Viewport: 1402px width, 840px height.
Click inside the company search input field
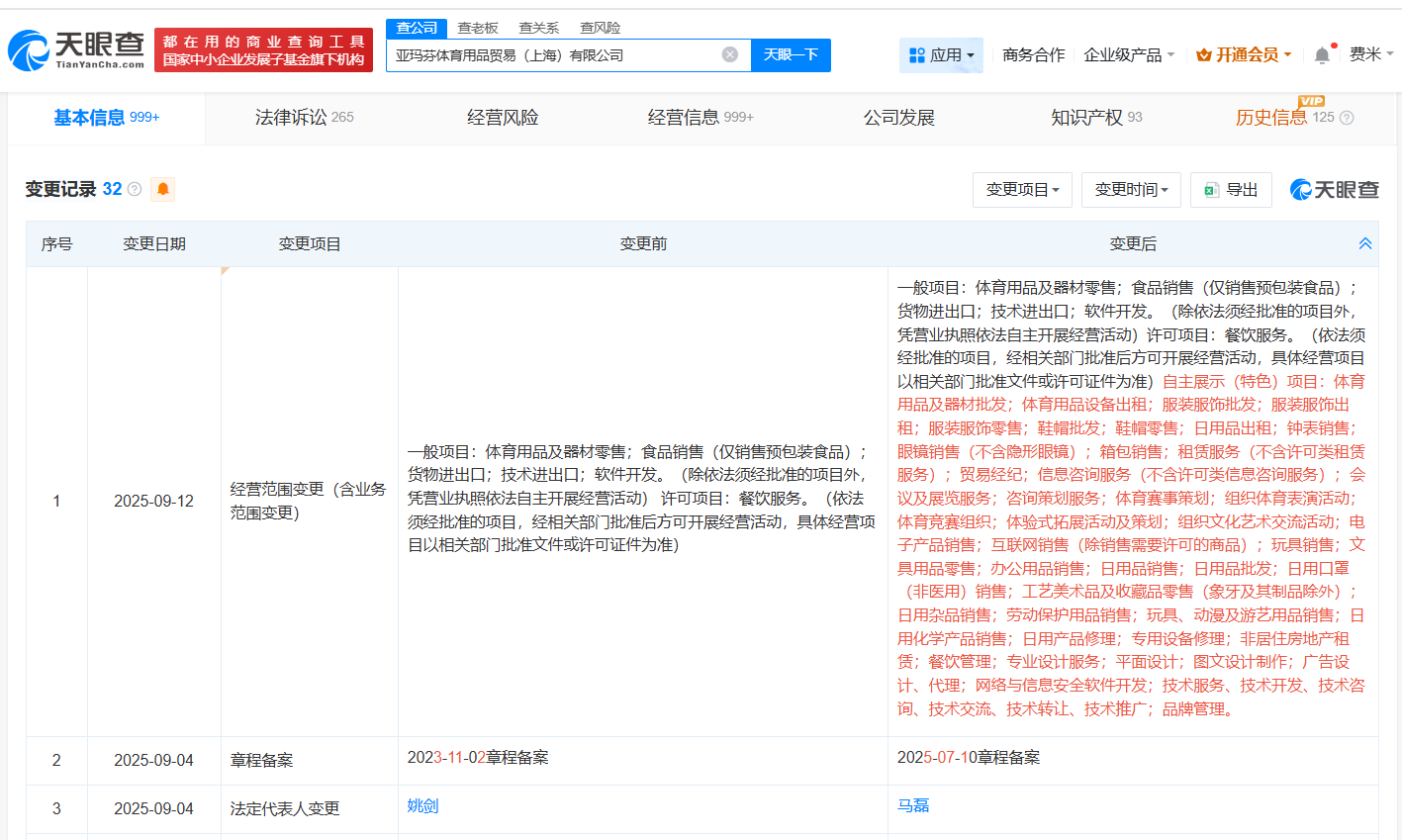coord(564,54)
